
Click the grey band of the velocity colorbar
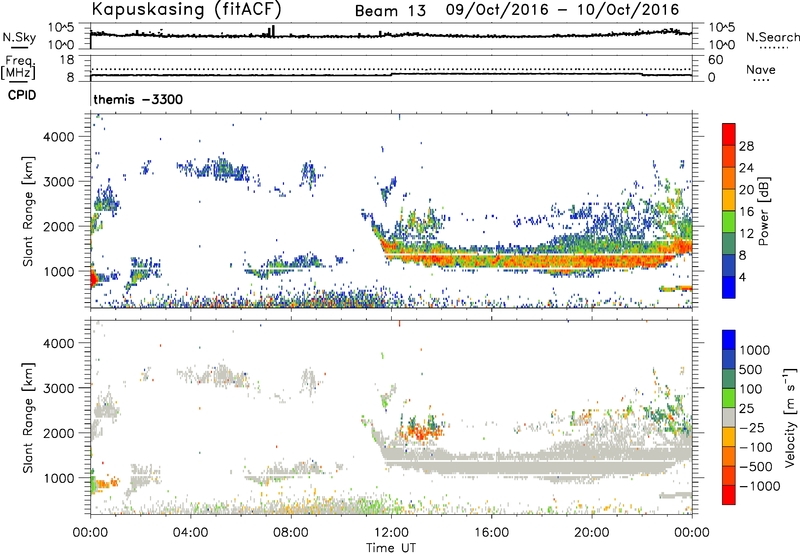[x=729, y=417]
